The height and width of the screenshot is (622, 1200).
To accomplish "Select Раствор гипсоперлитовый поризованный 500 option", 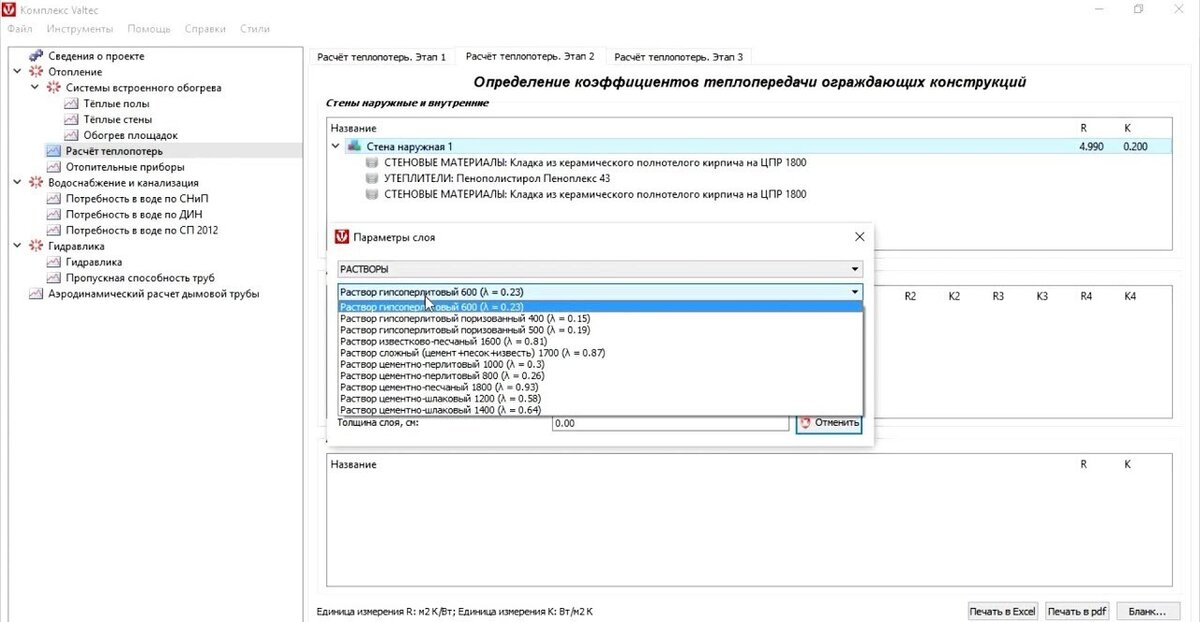I will pyautogui.click(x=600, y=330).
